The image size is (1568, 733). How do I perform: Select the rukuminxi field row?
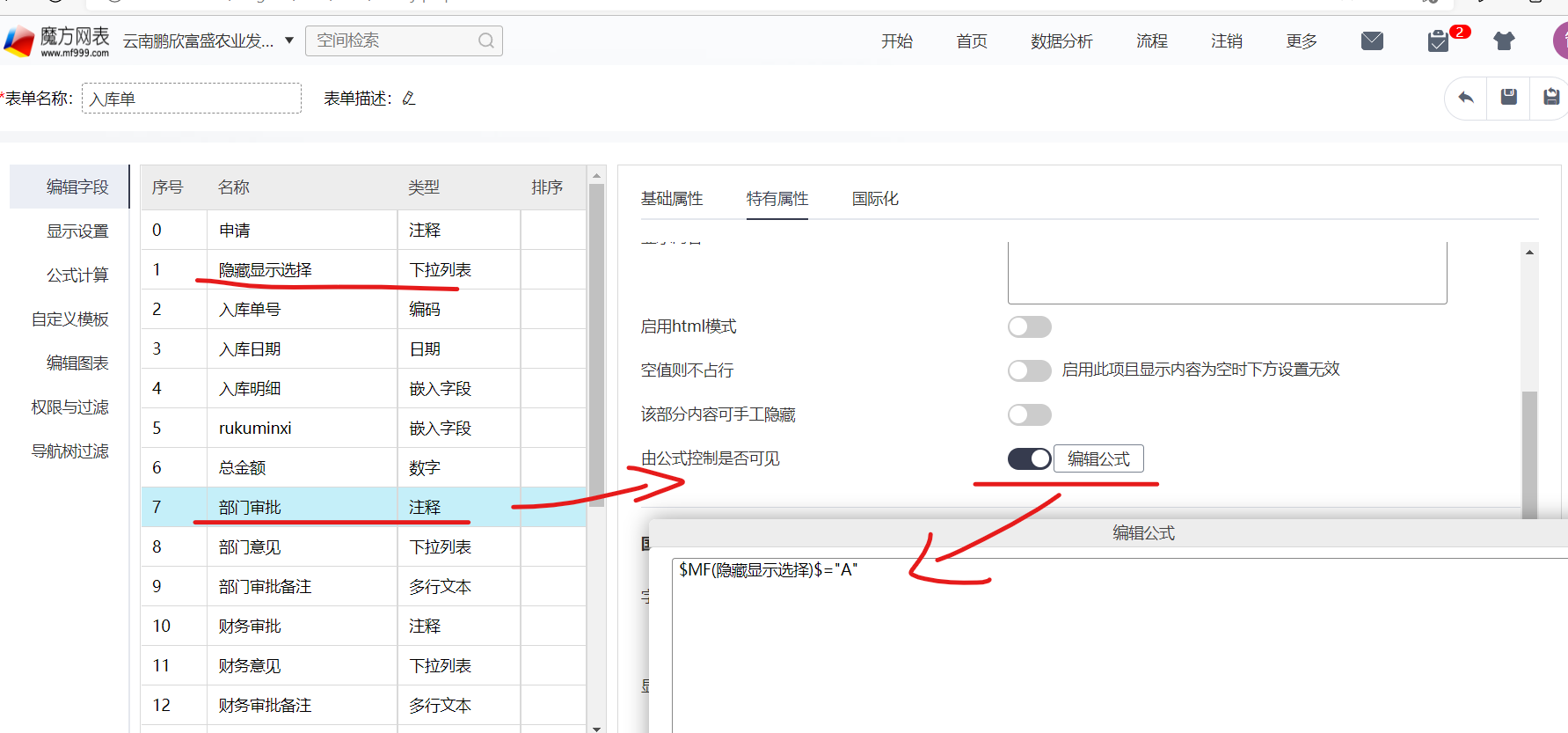coord(363,428)
